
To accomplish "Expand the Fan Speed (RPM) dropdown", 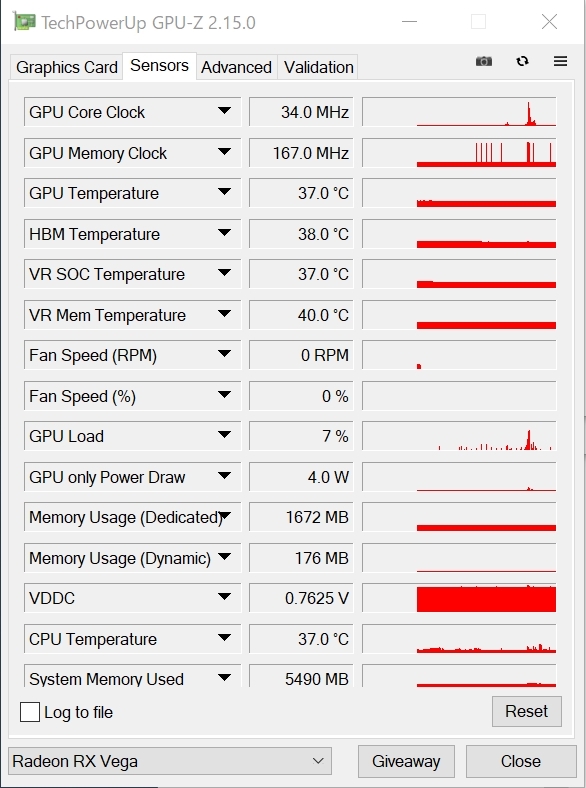I will click(x=224, y=354).
